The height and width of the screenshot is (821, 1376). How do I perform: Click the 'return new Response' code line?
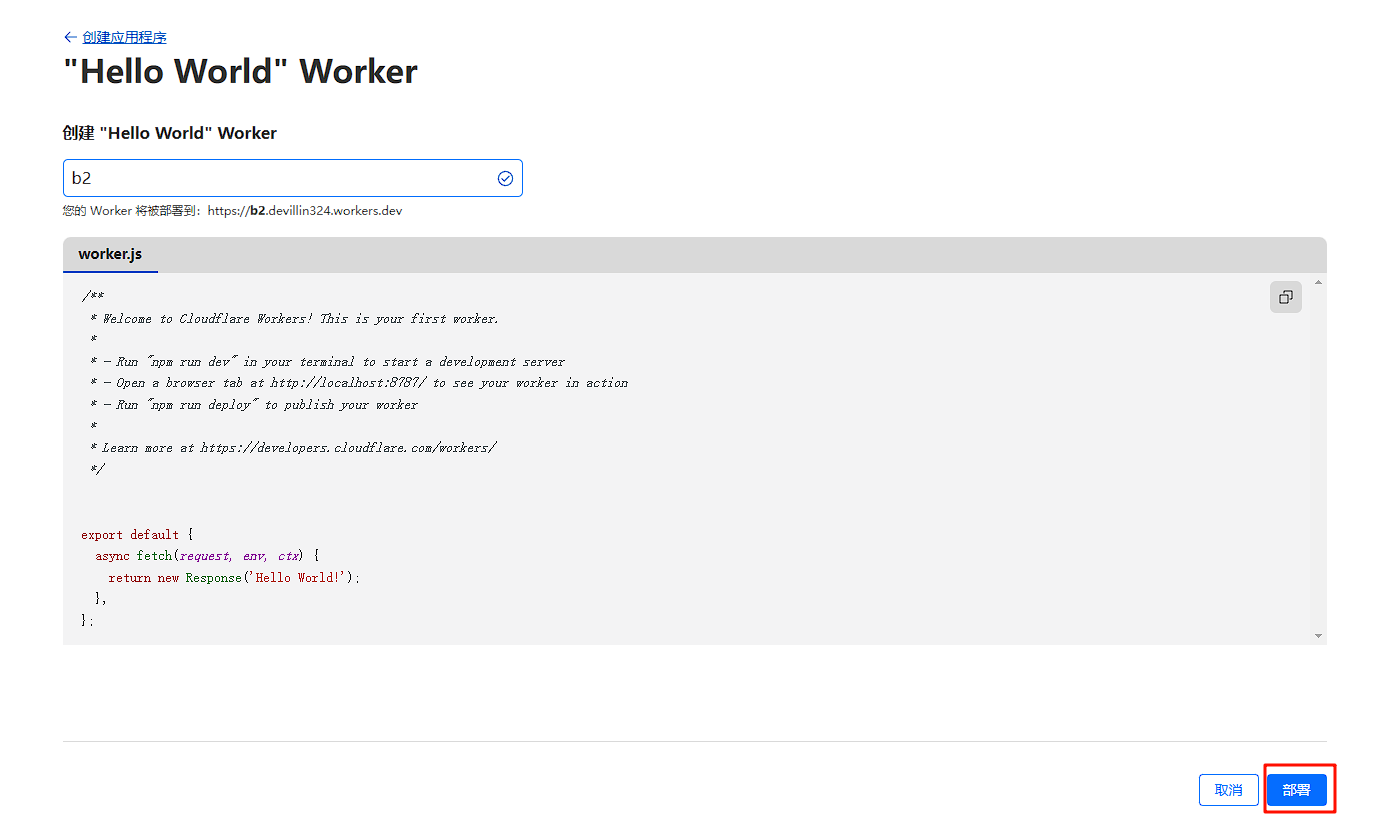(x=233, y=578)
